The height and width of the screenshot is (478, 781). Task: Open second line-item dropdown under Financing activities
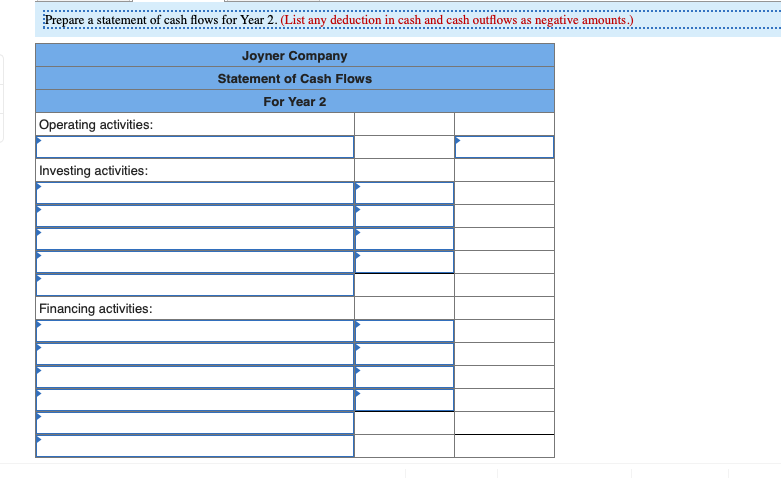(x=195, y=354)
